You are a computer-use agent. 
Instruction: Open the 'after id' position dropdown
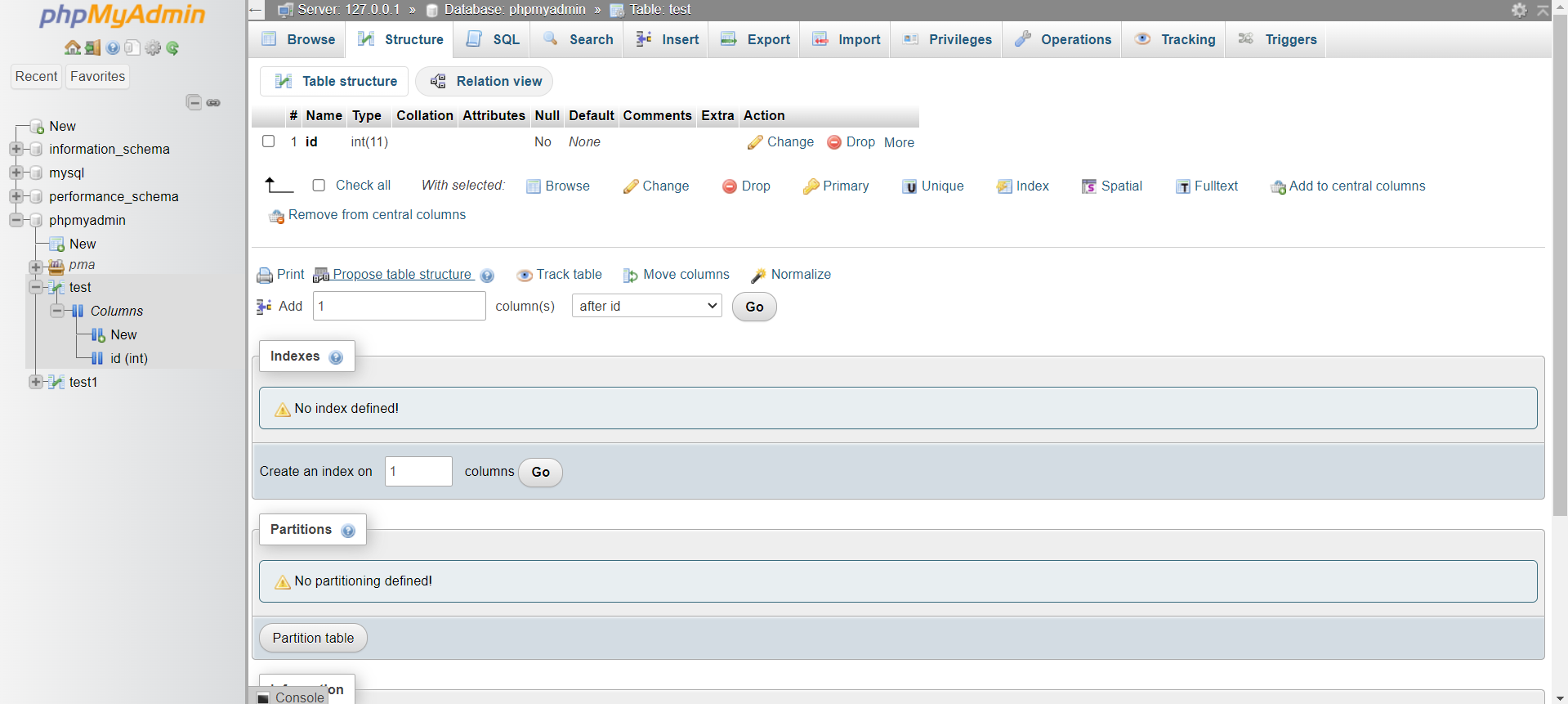click(x=646, y=306)
